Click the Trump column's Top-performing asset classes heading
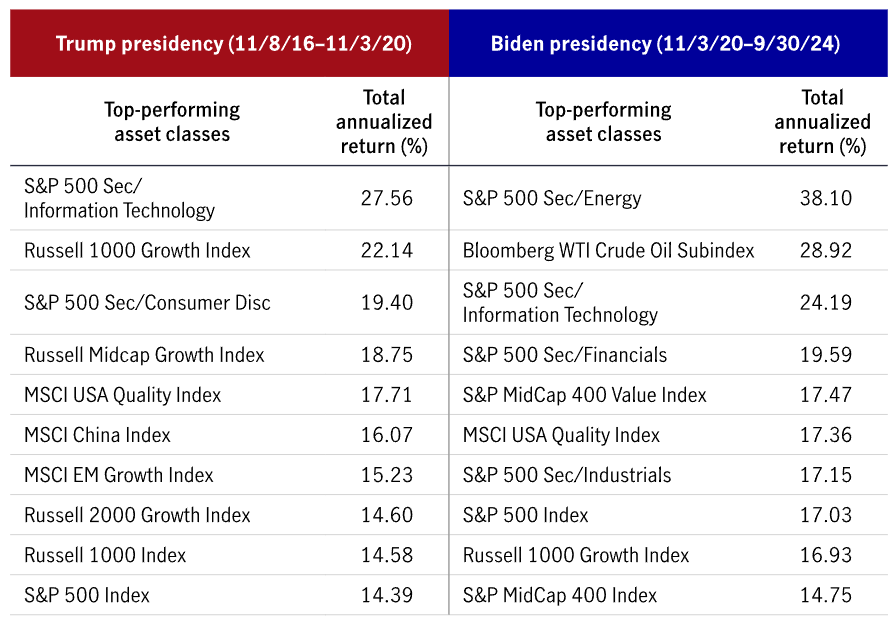The height and width of the screenshot is (627, 894). (171, 121)
